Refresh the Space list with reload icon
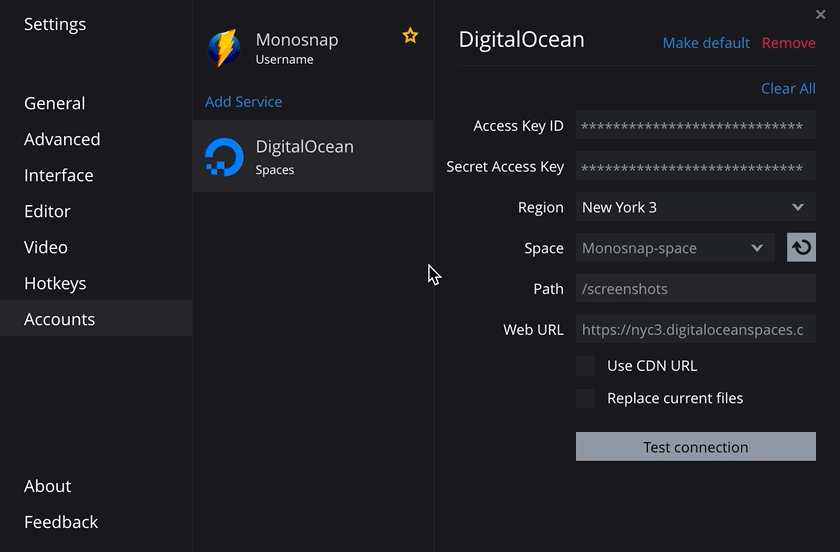Image resolution: width=840 pixels, height=552 pixels. coord(801,248)
